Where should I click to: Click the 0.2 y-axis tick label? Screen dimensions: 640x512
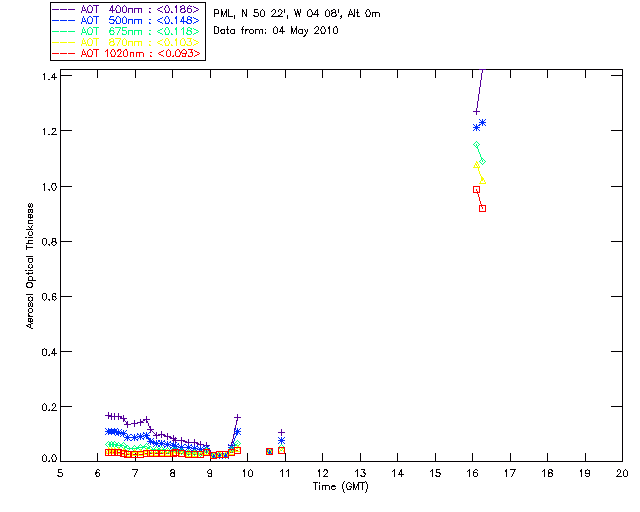pos(49,407)
